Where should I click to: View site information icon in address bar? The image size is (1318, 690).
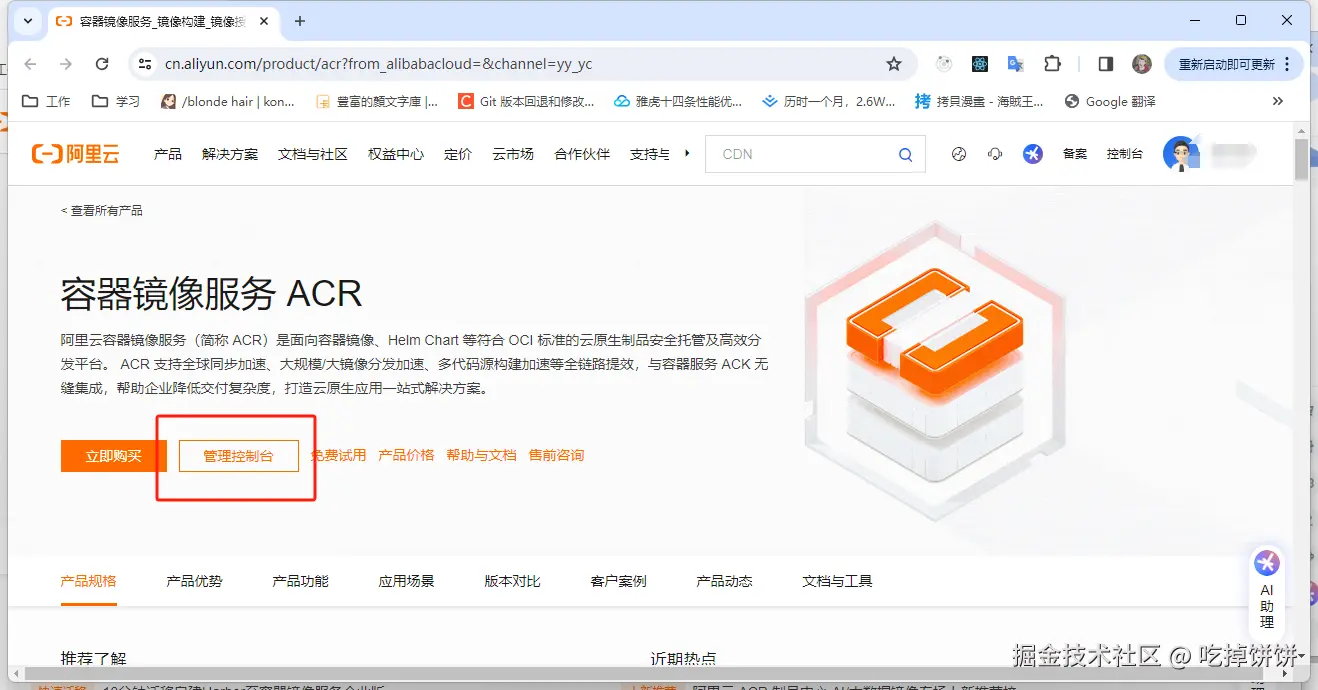click(x=145, y=64)
